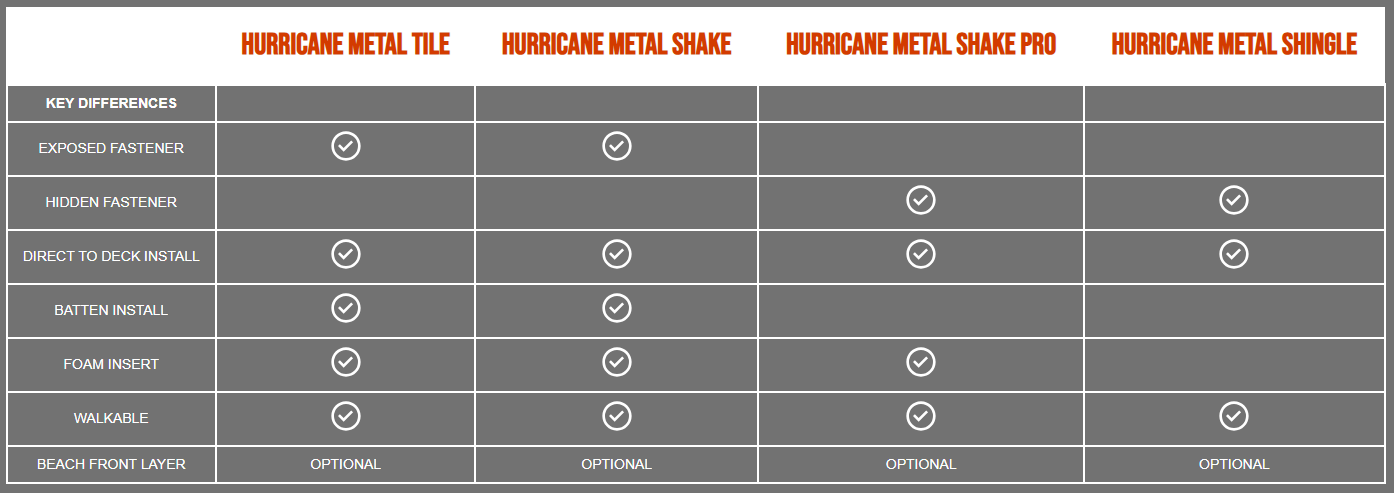Click Direct to Deck checkmark for Metal Tile
This screenshot has height=493, width=1394.
346,254
